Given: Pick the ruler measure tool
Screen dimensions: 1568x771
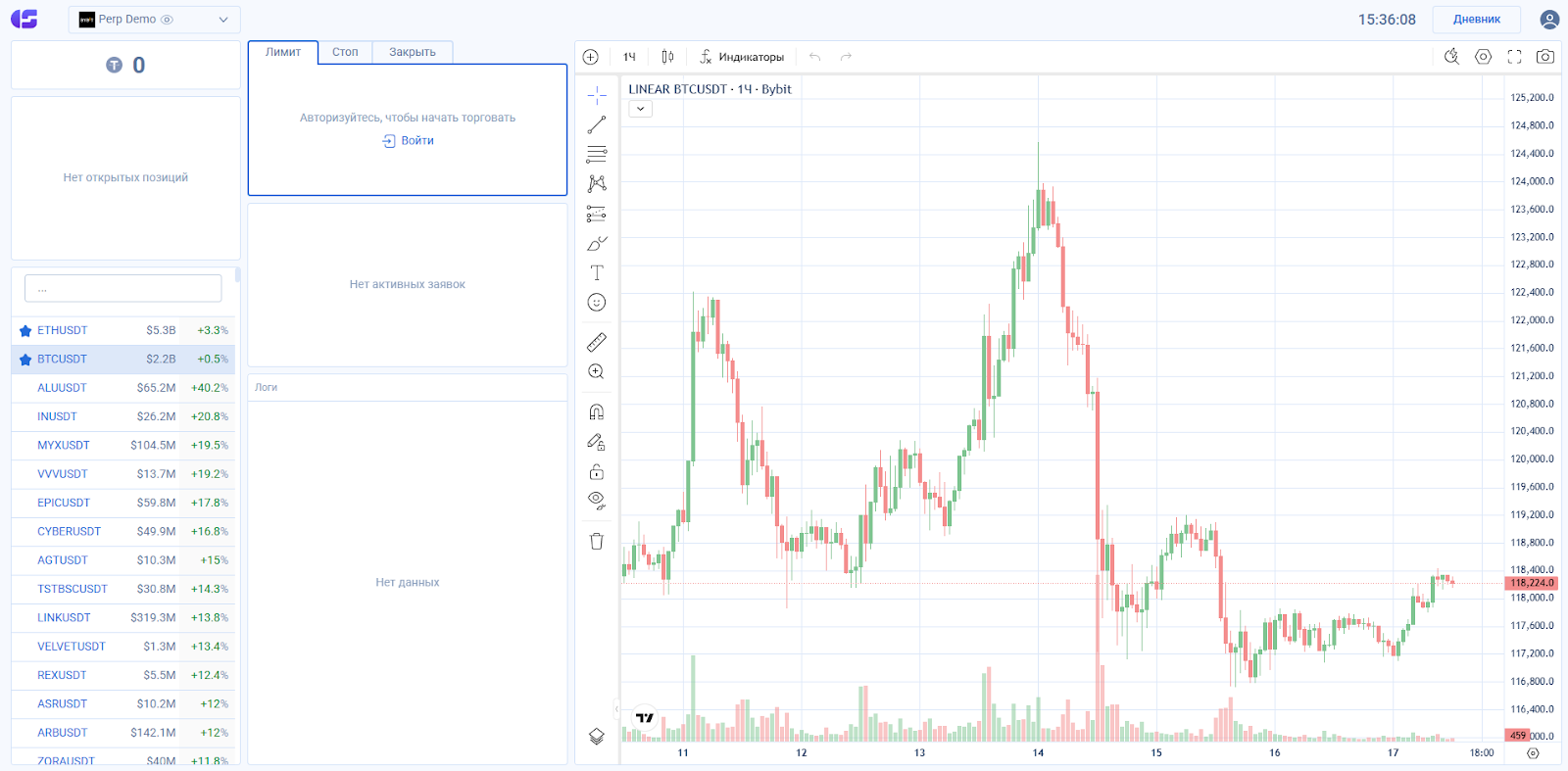Looking at the screenshot, I should coord(597,342).
